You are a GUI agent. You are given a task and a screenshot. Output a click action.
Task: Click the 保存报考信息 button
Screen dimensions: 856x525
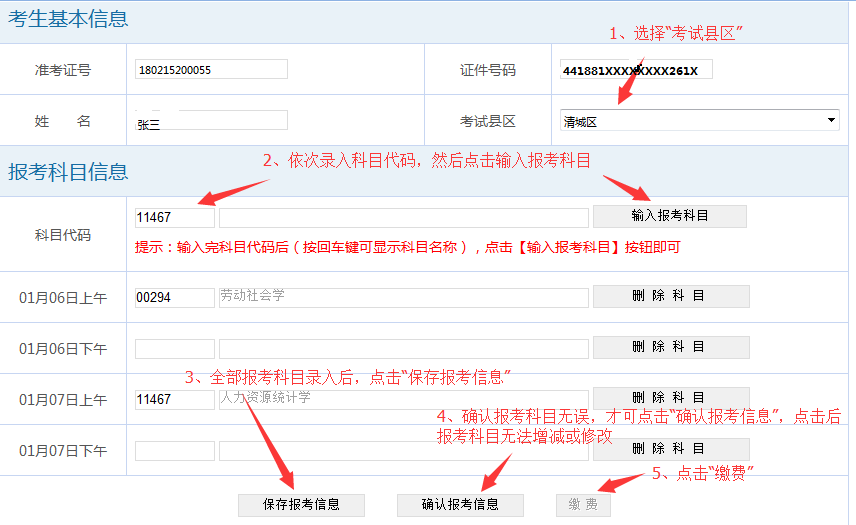[x=301, y=505]
